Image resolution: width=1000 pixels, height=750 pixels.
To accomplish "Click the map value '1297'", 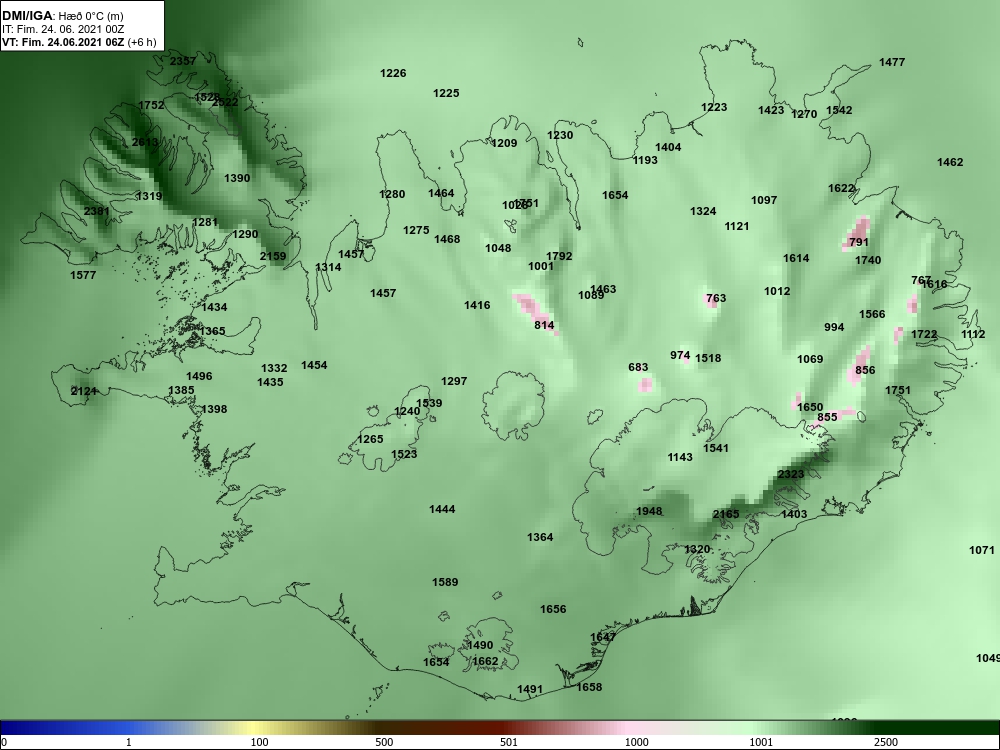I will pos(454,381).
